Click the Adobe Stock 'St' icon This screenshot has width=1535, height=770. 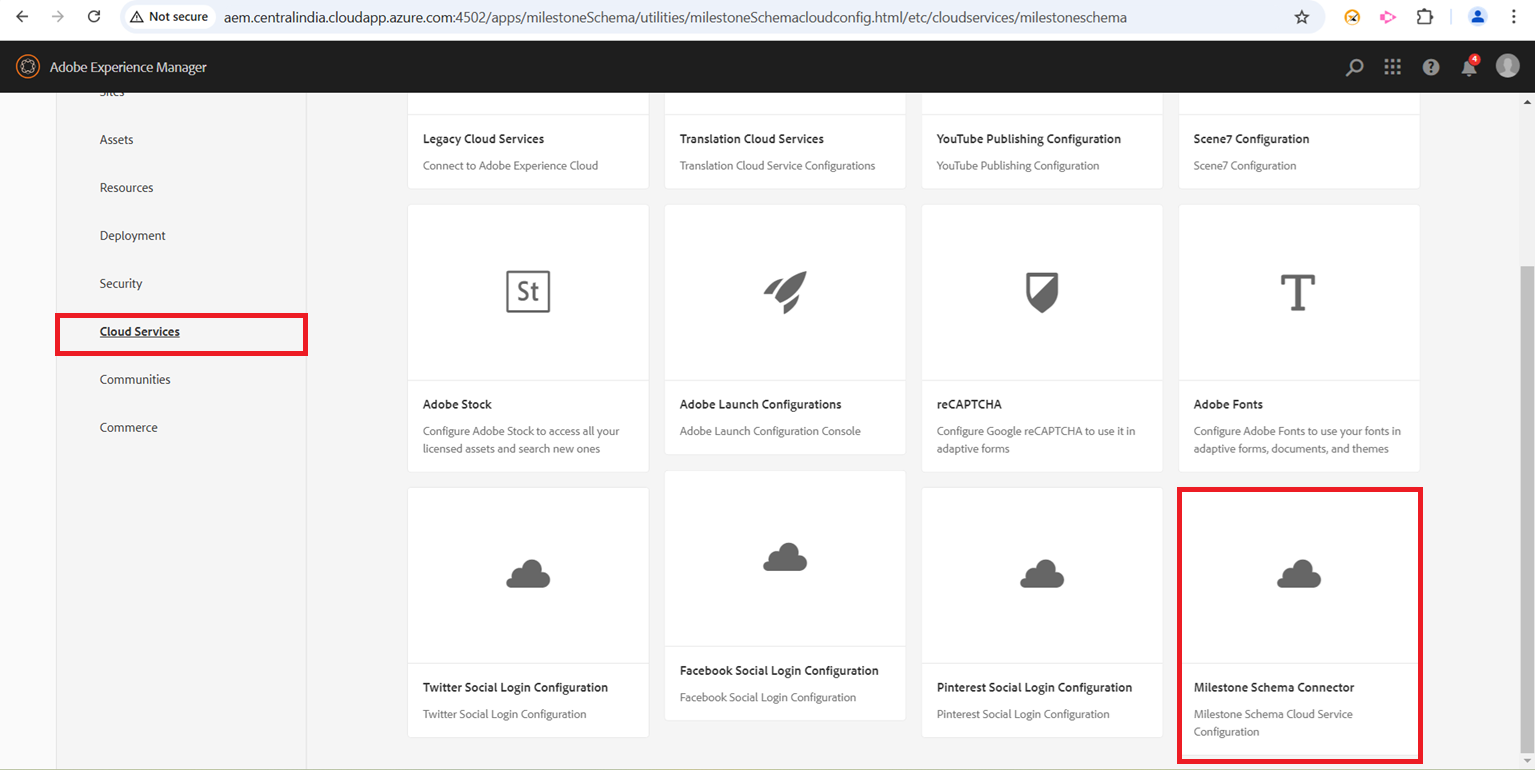click(528, 292)
